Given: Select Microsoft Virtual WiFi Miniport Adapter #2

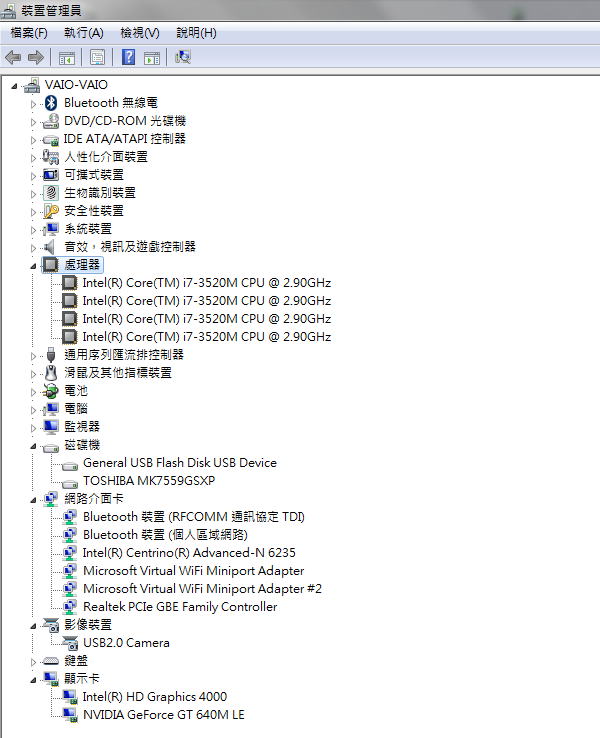Looking at the screenshot, I should click(202, 589).
